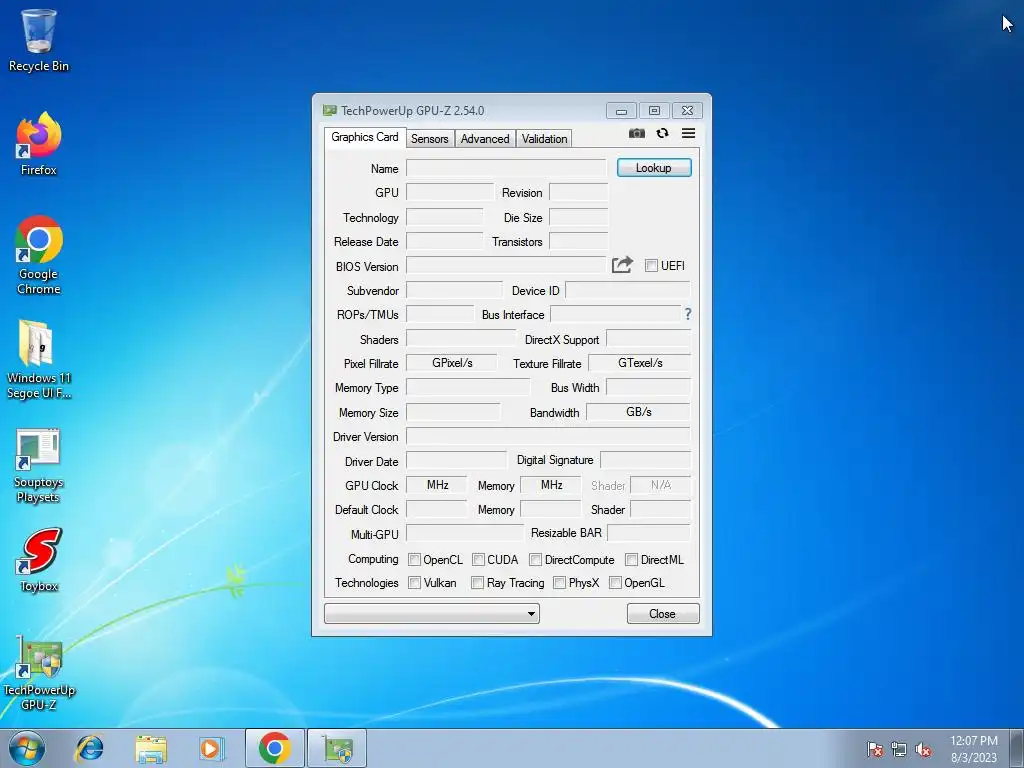Toggle the DirectML checkbox

632,559
